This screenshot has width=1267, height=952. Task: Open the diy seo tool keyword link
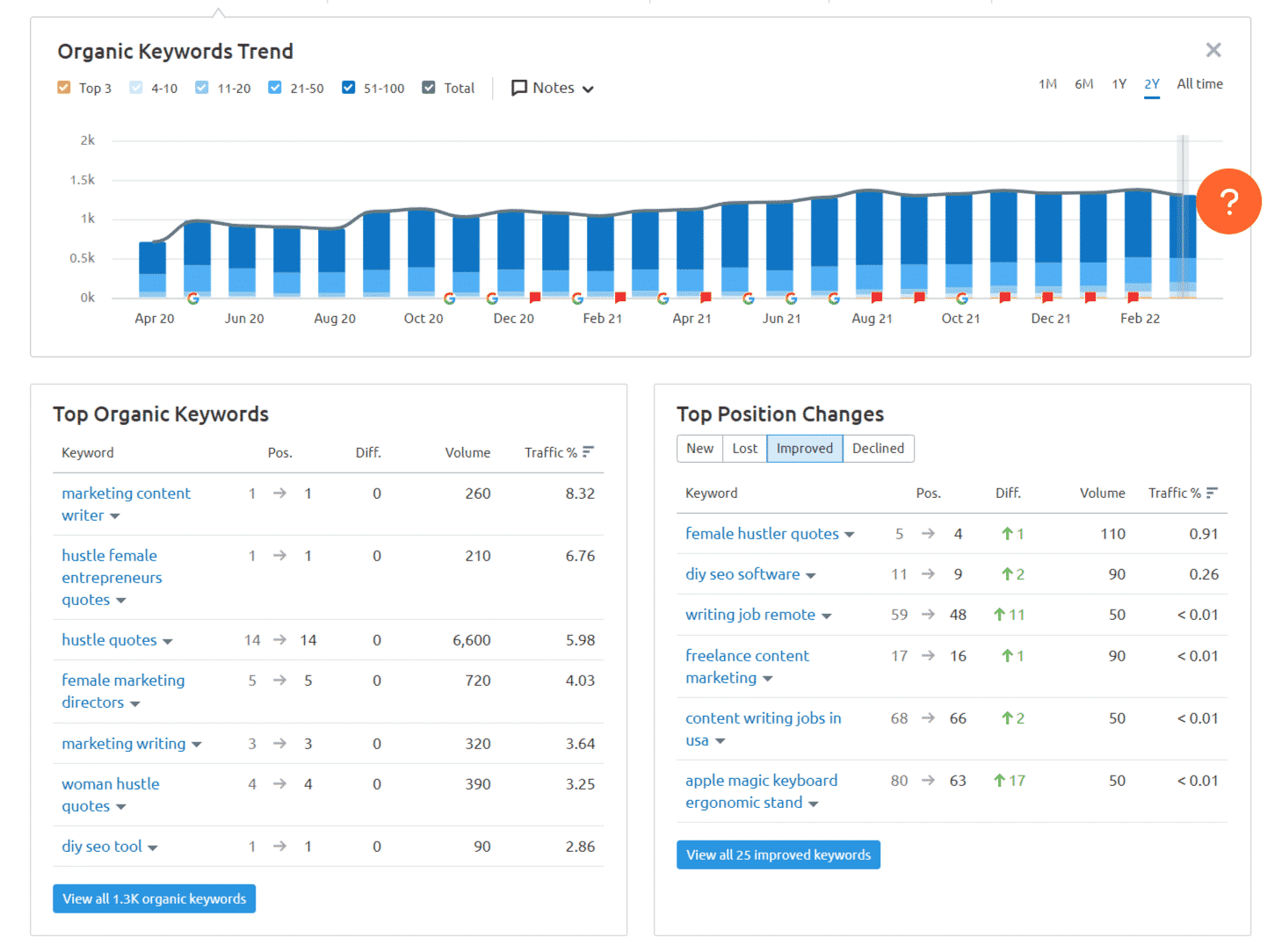pyautogui.click(x=101, y=847)
